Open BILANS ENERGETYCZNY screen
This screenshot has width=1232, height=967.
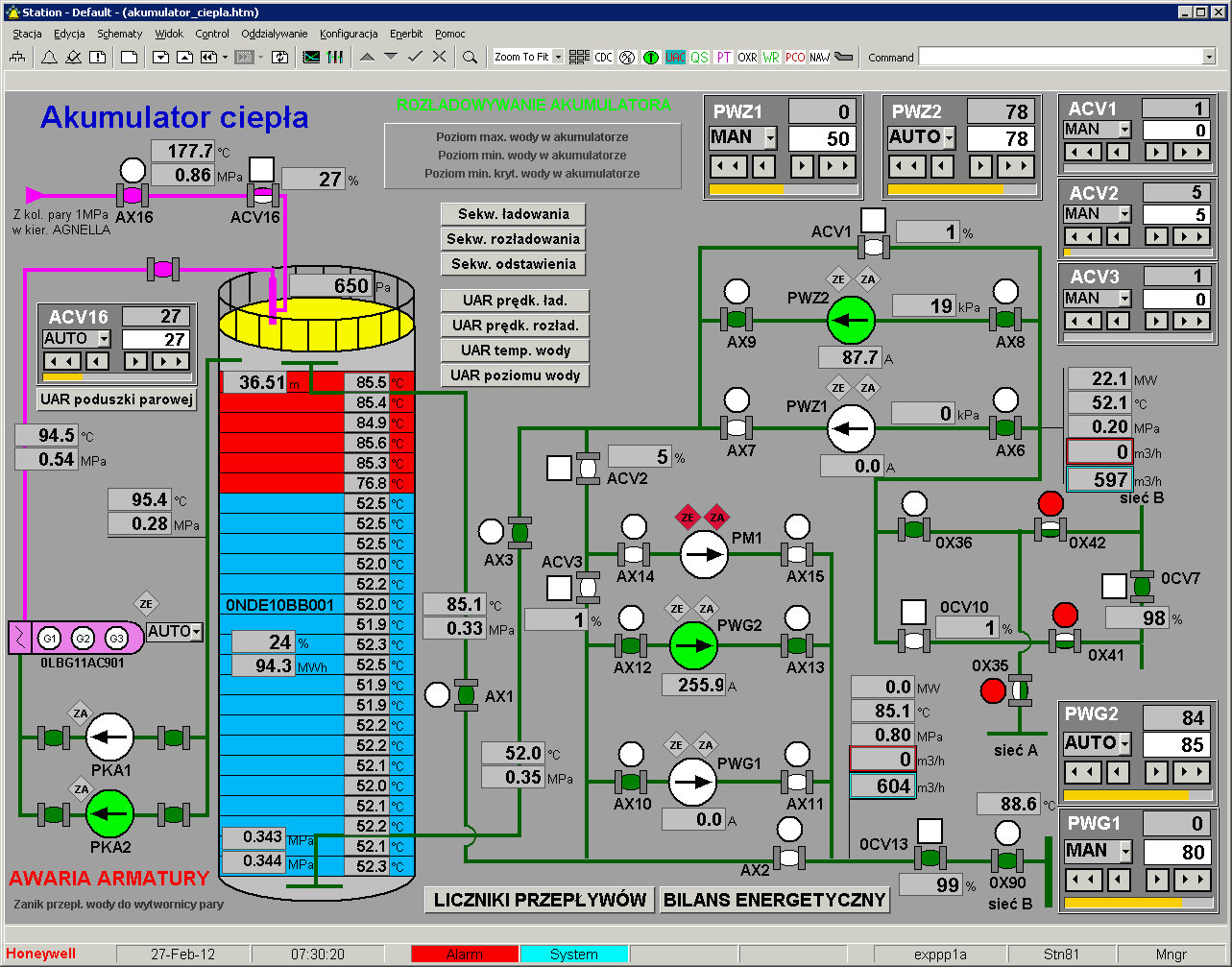tap(775, 900)
